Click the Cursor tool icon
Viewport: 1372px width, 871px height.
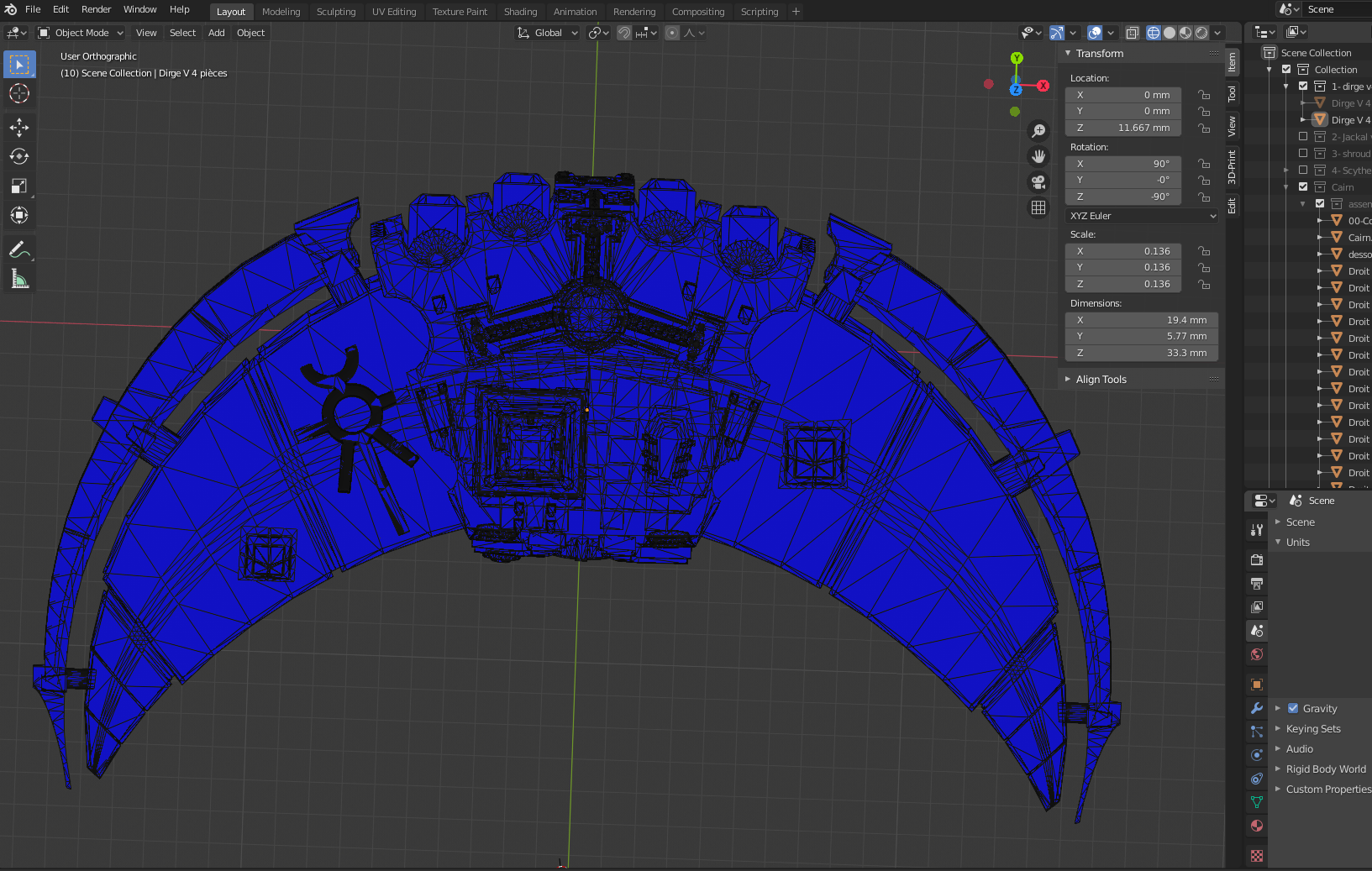(x=19, y=93)
